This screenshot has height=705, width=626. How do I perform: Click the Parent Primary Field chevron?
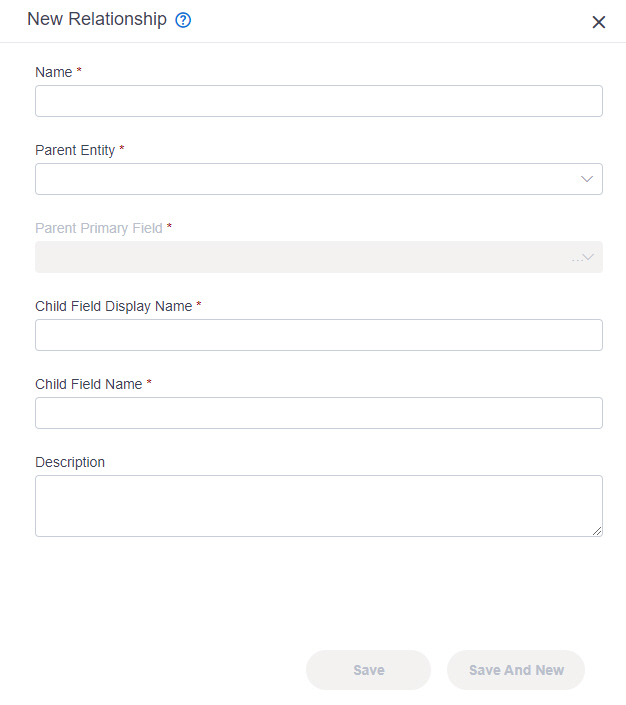click(588, 257)
